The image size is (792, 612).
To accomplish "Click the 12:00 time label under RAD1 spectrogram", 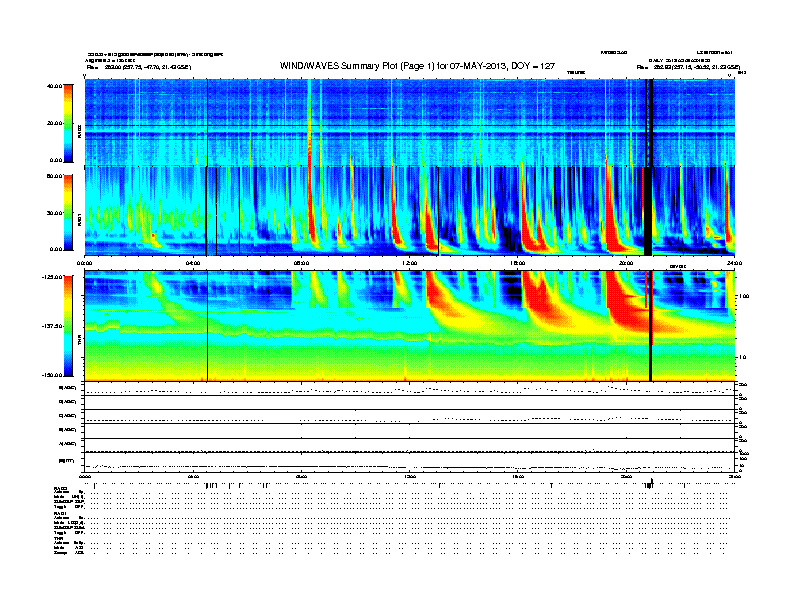I will 410,263.
